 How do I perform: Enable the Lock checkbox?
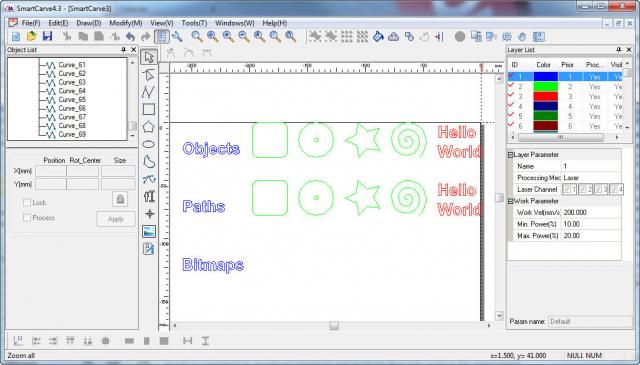27,203
